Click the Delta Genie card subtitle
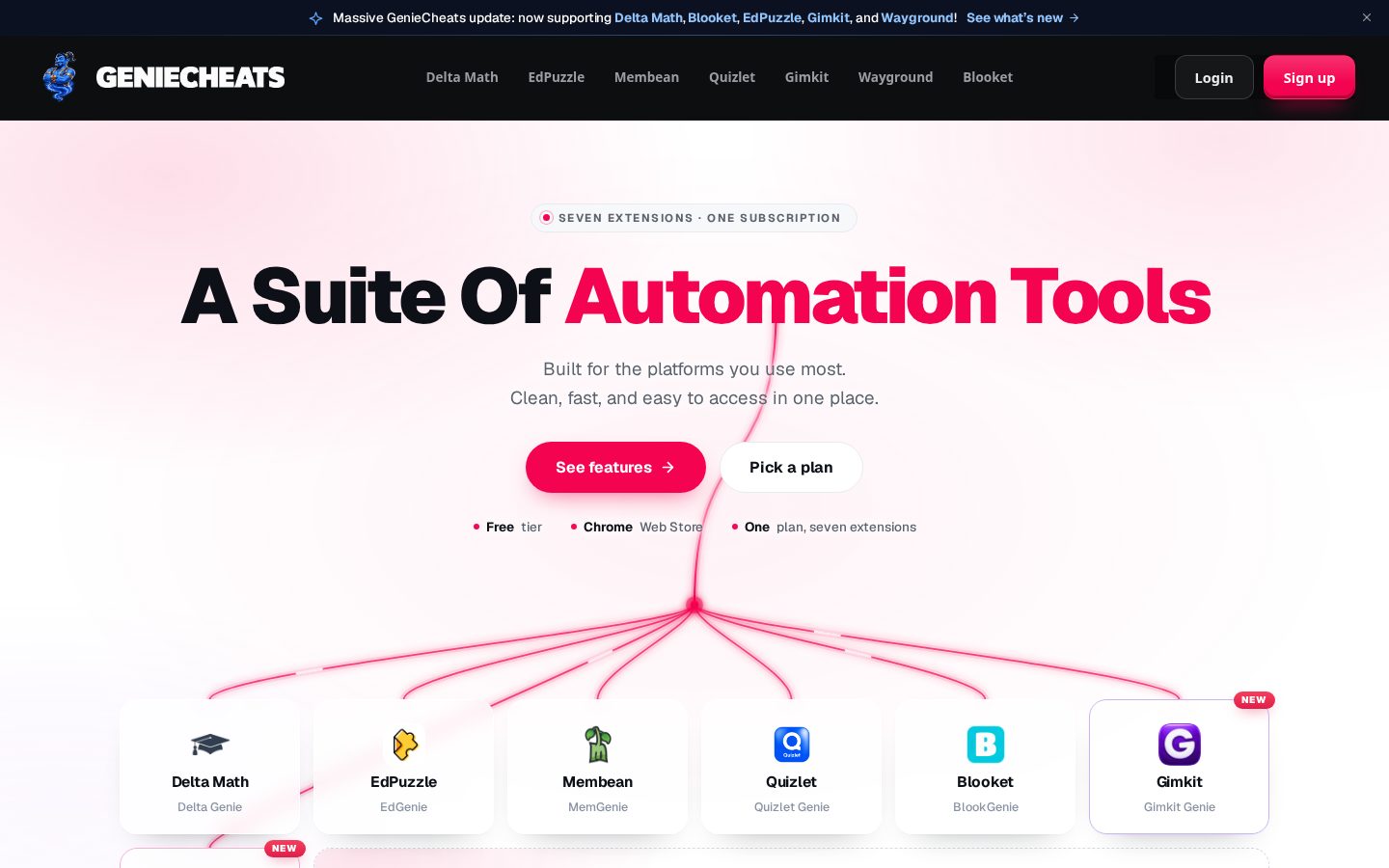The width and height of the screenshot is (1389, 868). [x=209, y=807]
